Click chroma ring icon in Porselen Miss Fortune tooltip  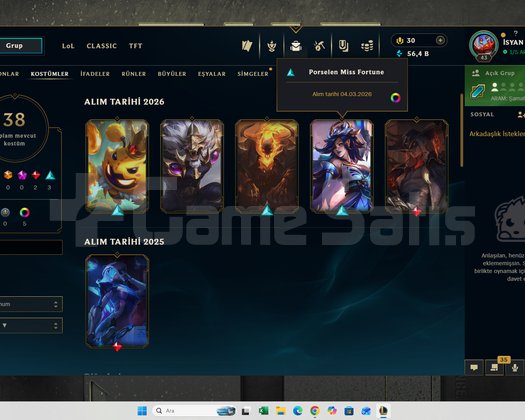(x=395, y=97)
